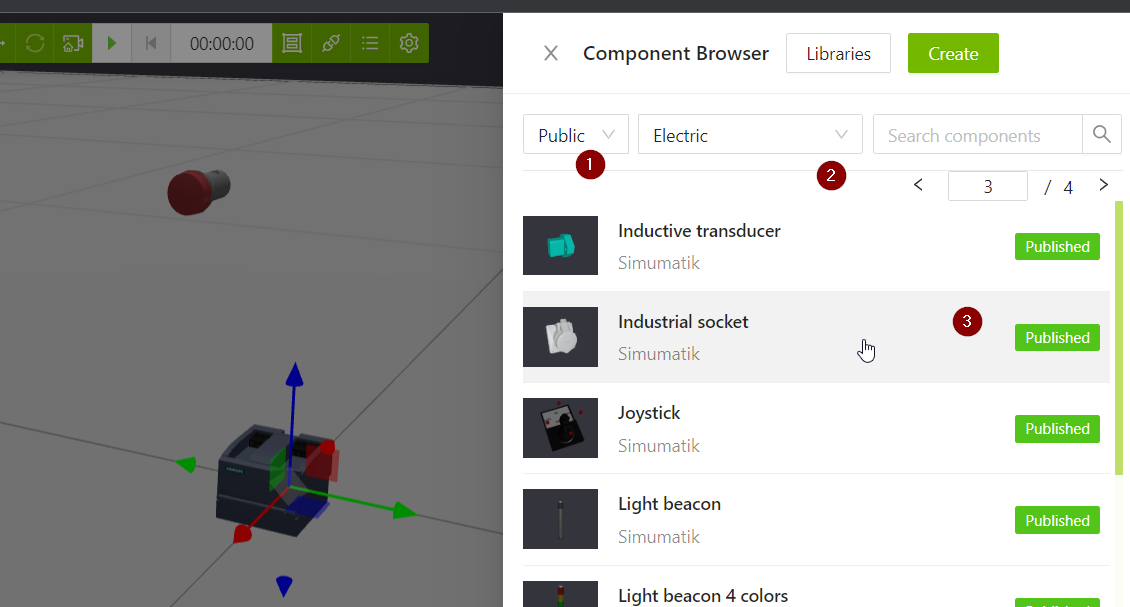Viewport: 1130px width, 607px height.
Task: Open settings with the gear icon
Action: (409, 43)
